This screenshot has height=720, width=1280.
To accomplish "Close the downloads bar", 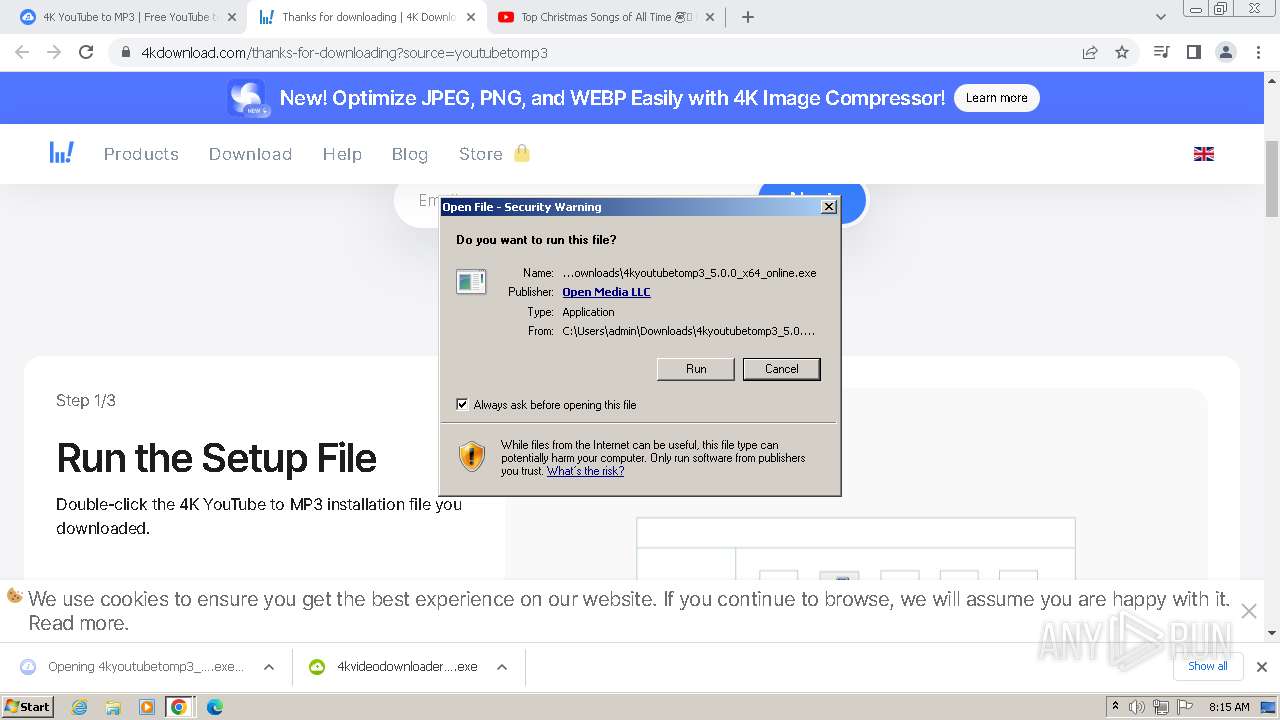I will (1261, 667).
